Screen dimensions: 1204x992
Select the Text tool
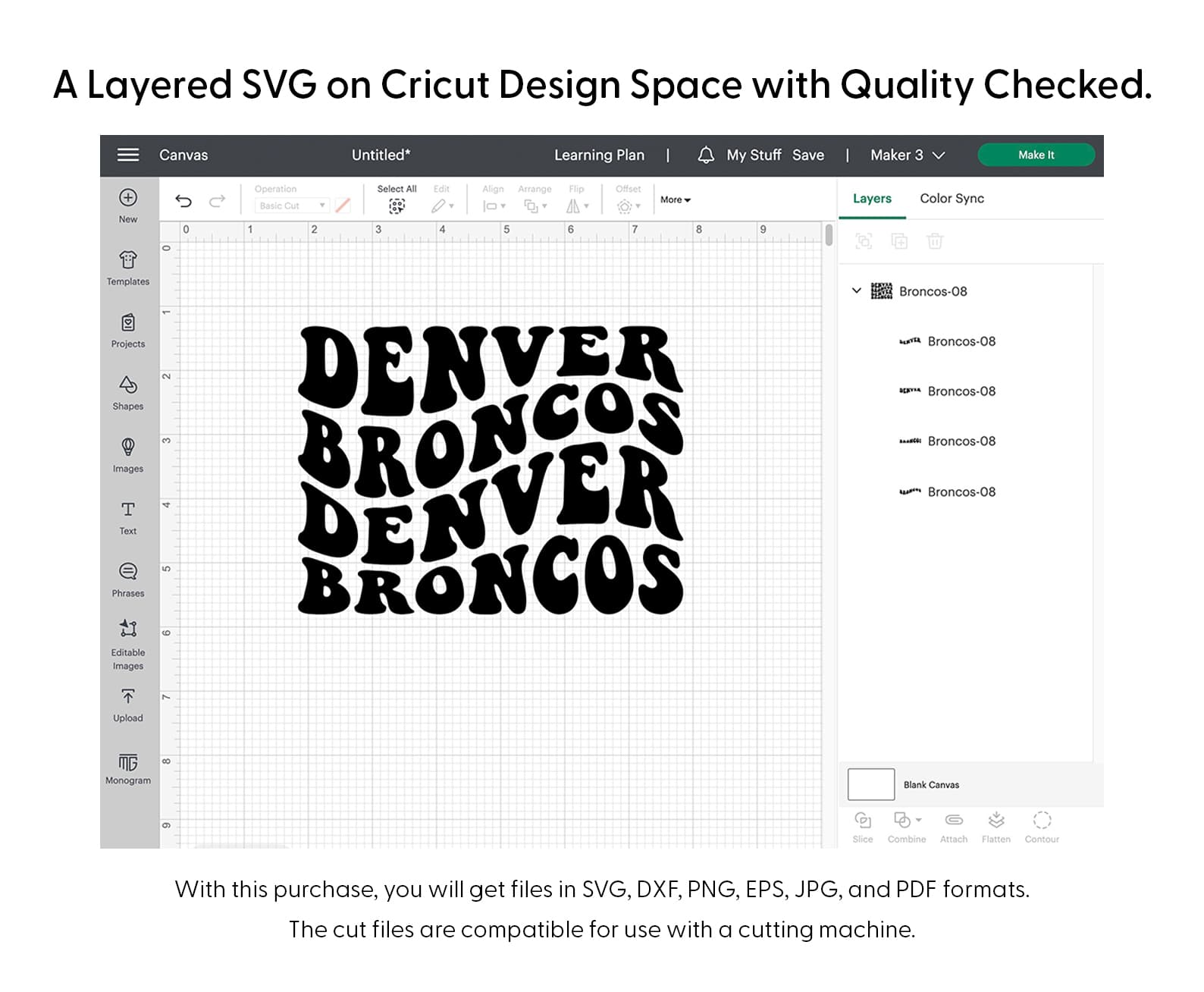coord(128,516)
